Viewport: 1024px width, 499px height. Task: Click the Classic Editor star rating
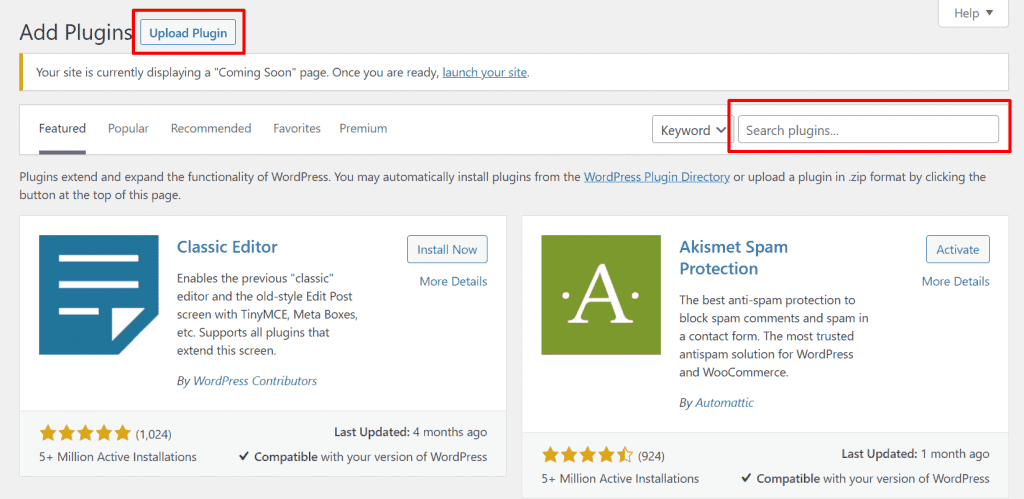click(85, 432)
